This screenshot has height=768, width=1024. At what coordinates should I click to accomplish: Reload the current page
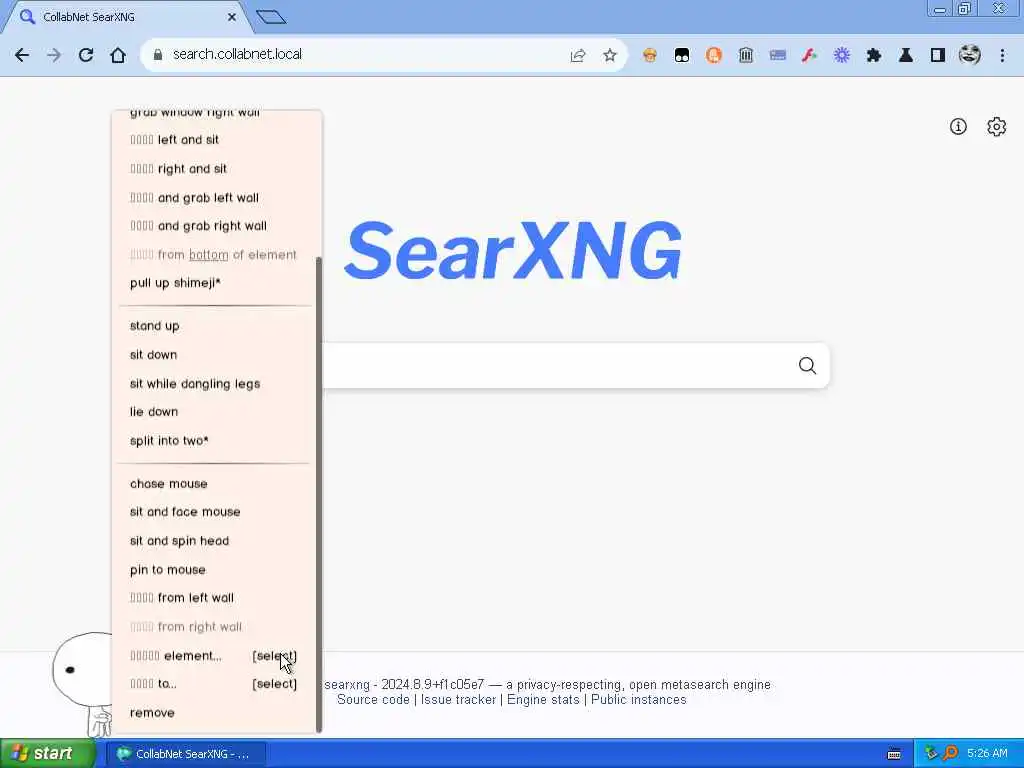click(x=86, y=56)
